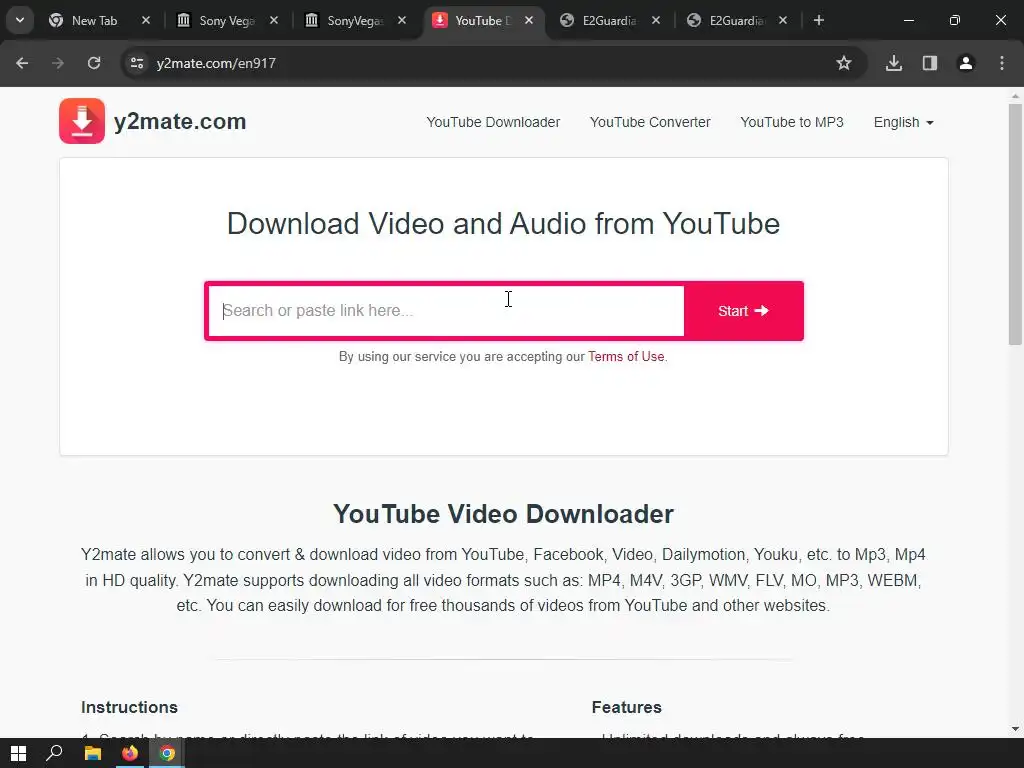Click the page vertical scrollbar thumb
This screenshot has width=1024, height=768.
(x=1015, y=224)
